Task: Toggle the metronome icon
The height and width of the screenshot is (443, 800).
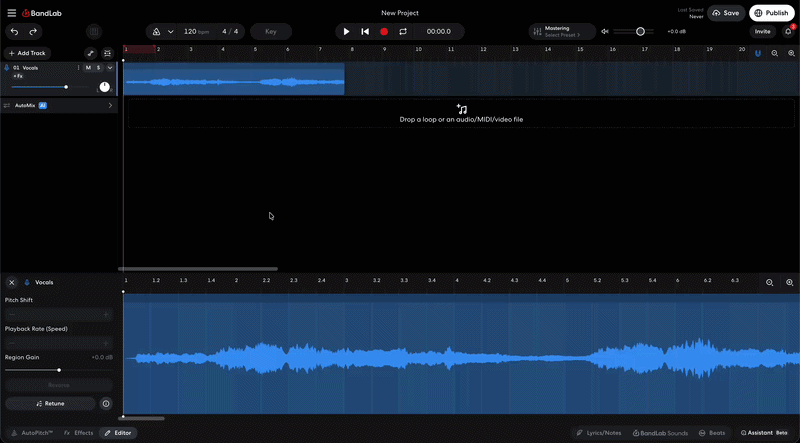Action: click(157, 32)
